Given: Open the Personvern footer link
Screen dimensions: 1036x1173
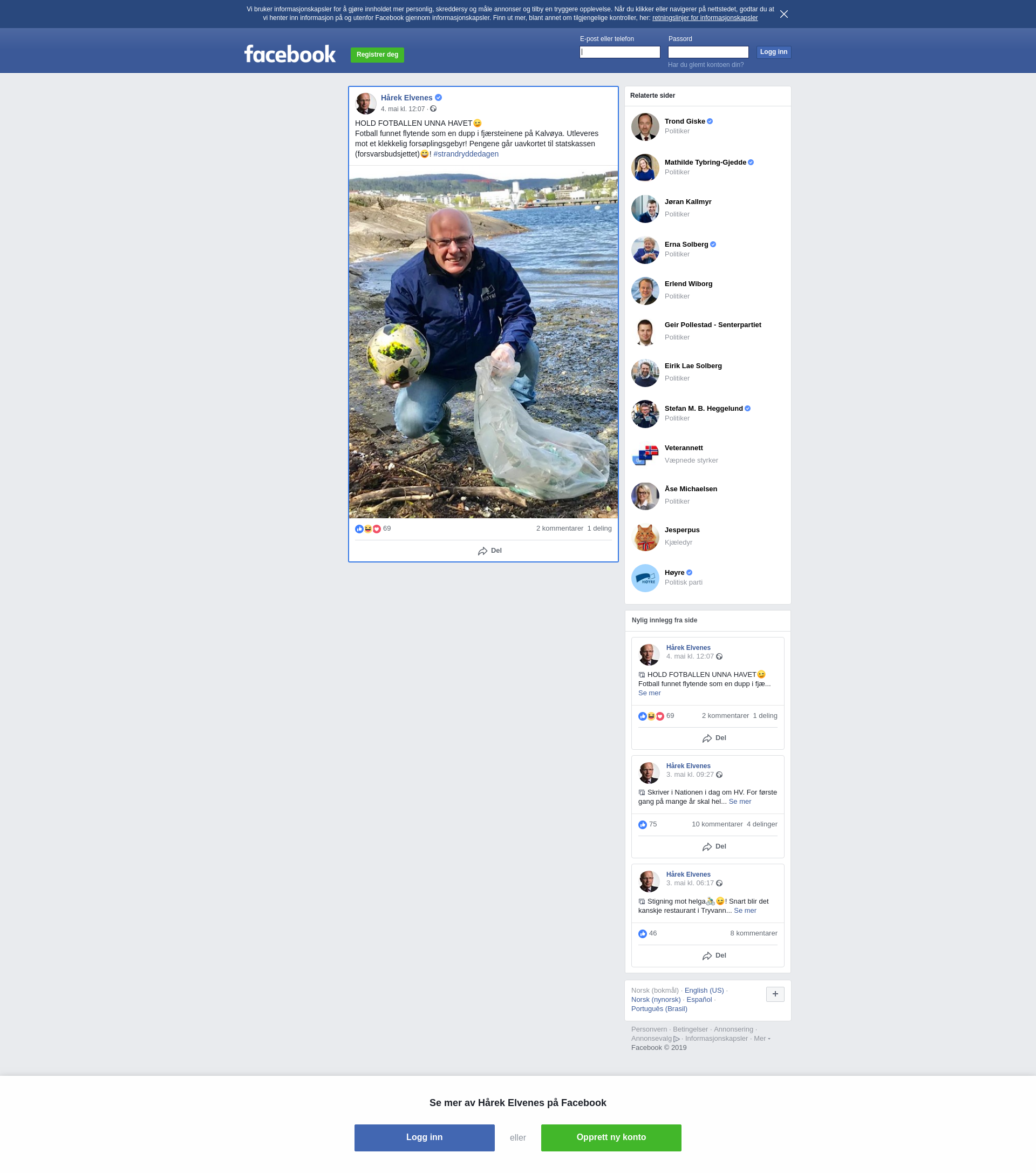Looking at the screenshot, I should click(649, 1029).
